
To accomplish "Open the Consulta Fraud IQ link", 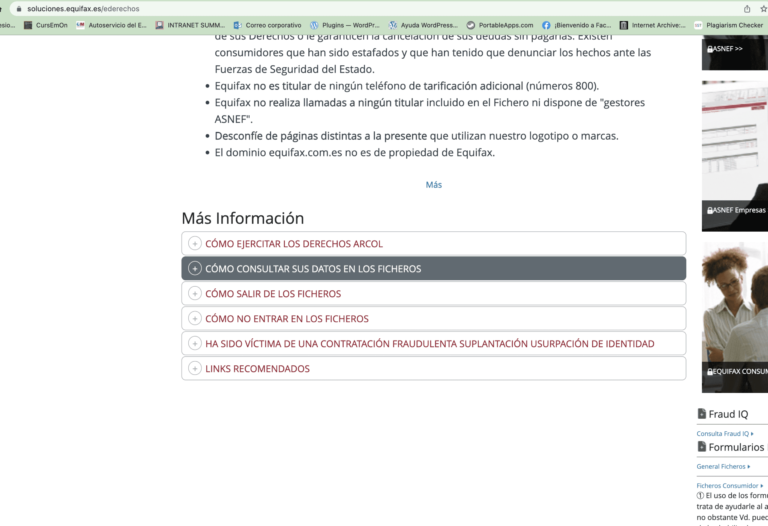I will point(724,433).
